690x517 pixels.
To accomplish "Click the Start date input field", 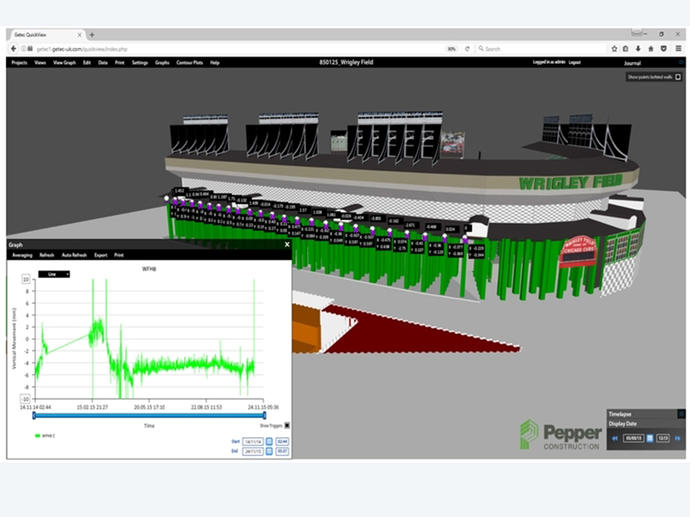I will [253, 441].
